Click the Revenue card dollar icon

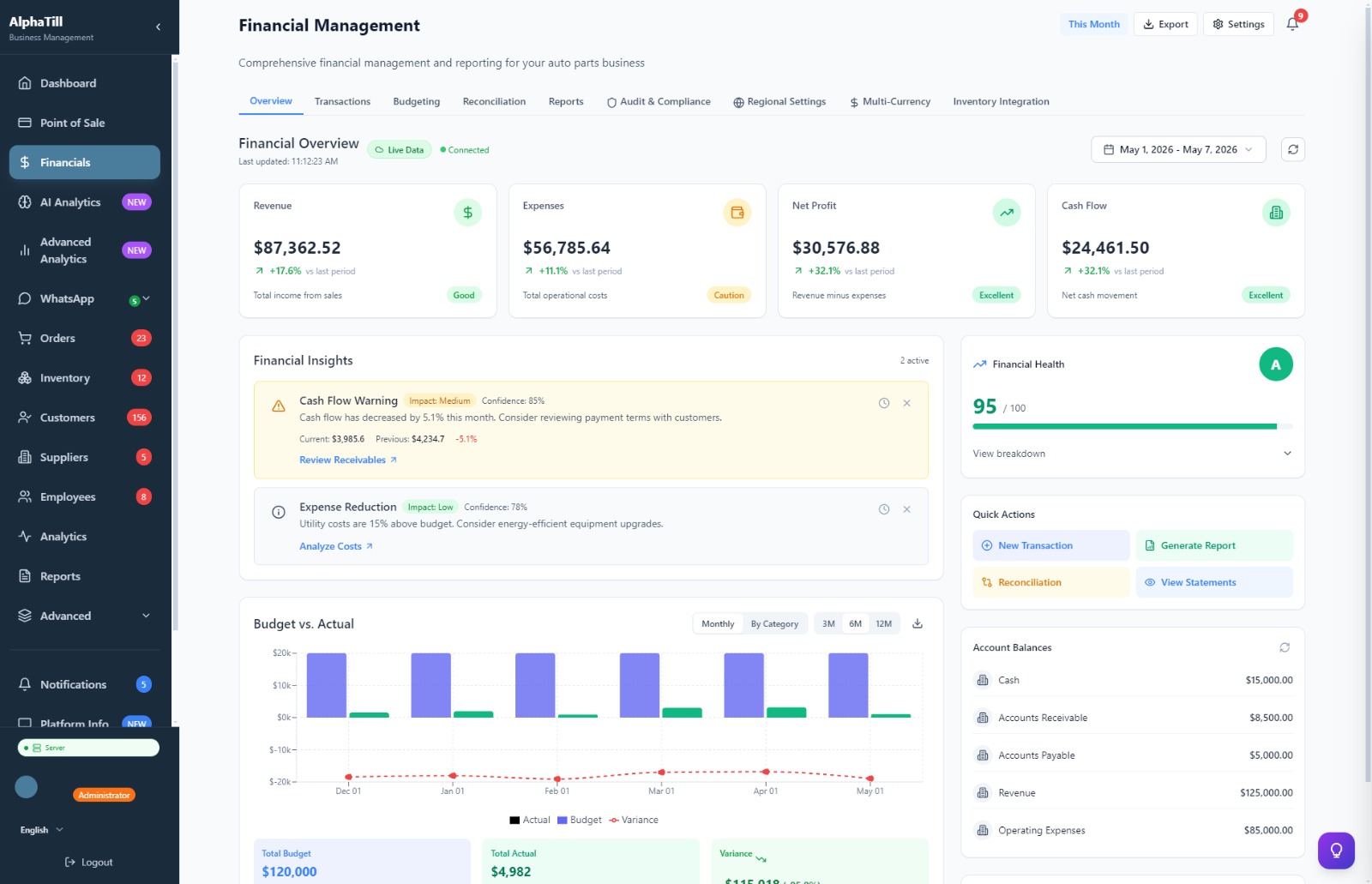tap(467, 213)
